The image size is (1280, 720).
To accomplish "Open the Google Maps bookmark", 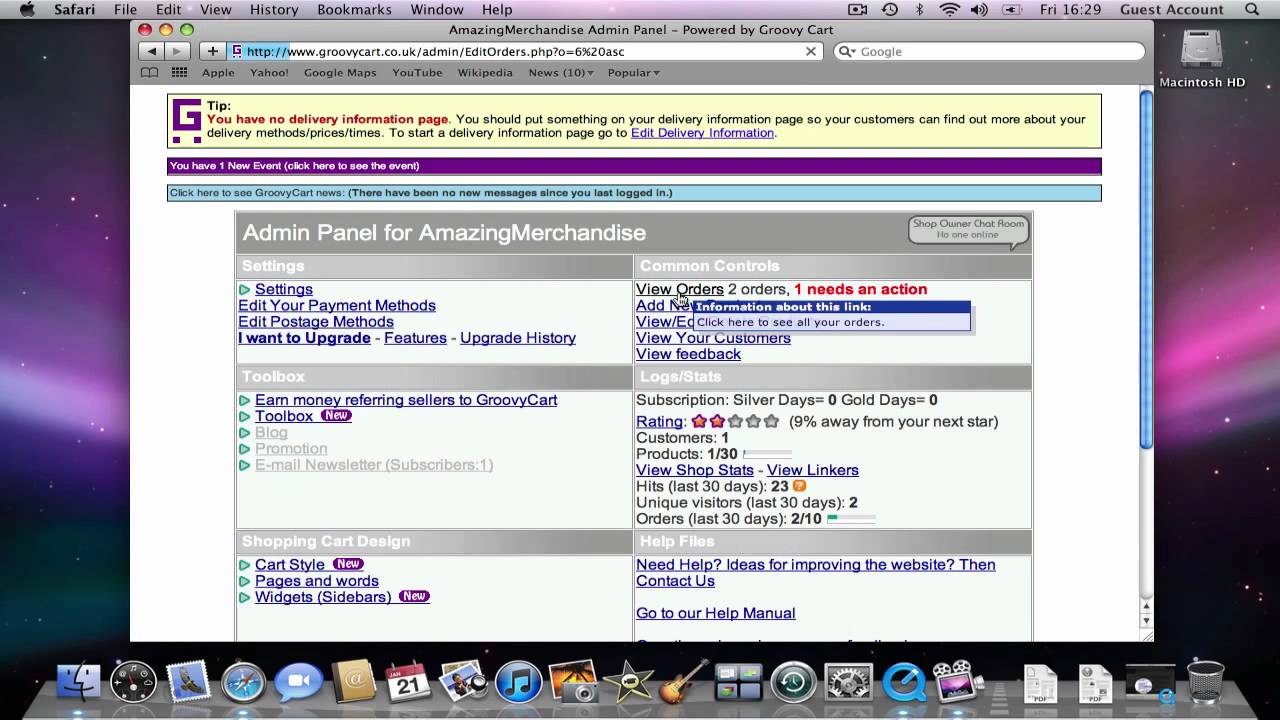I will (340, 73).
